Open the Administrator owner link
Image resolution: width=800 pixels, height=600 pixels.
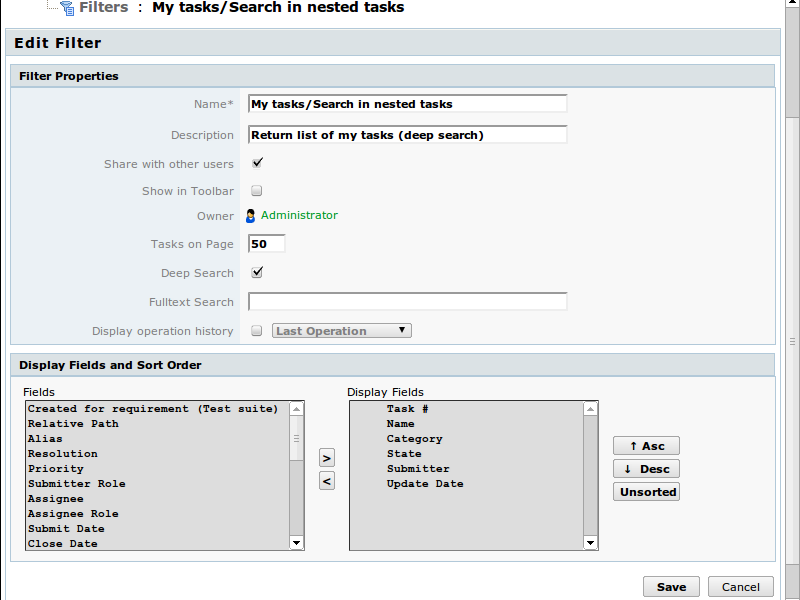[299, 215]
